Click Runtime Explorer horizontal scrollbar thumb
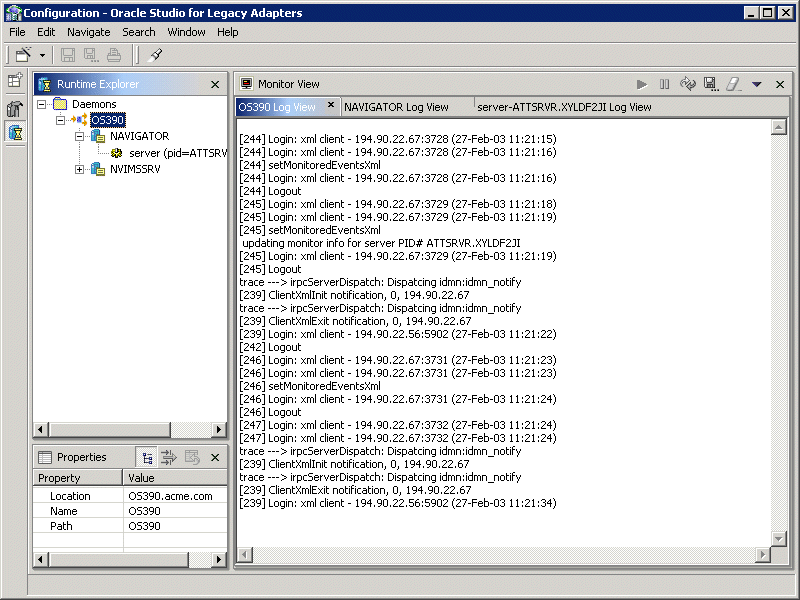Image resolution: width=800 pixels, height=600 pixels. click(110, 430)
